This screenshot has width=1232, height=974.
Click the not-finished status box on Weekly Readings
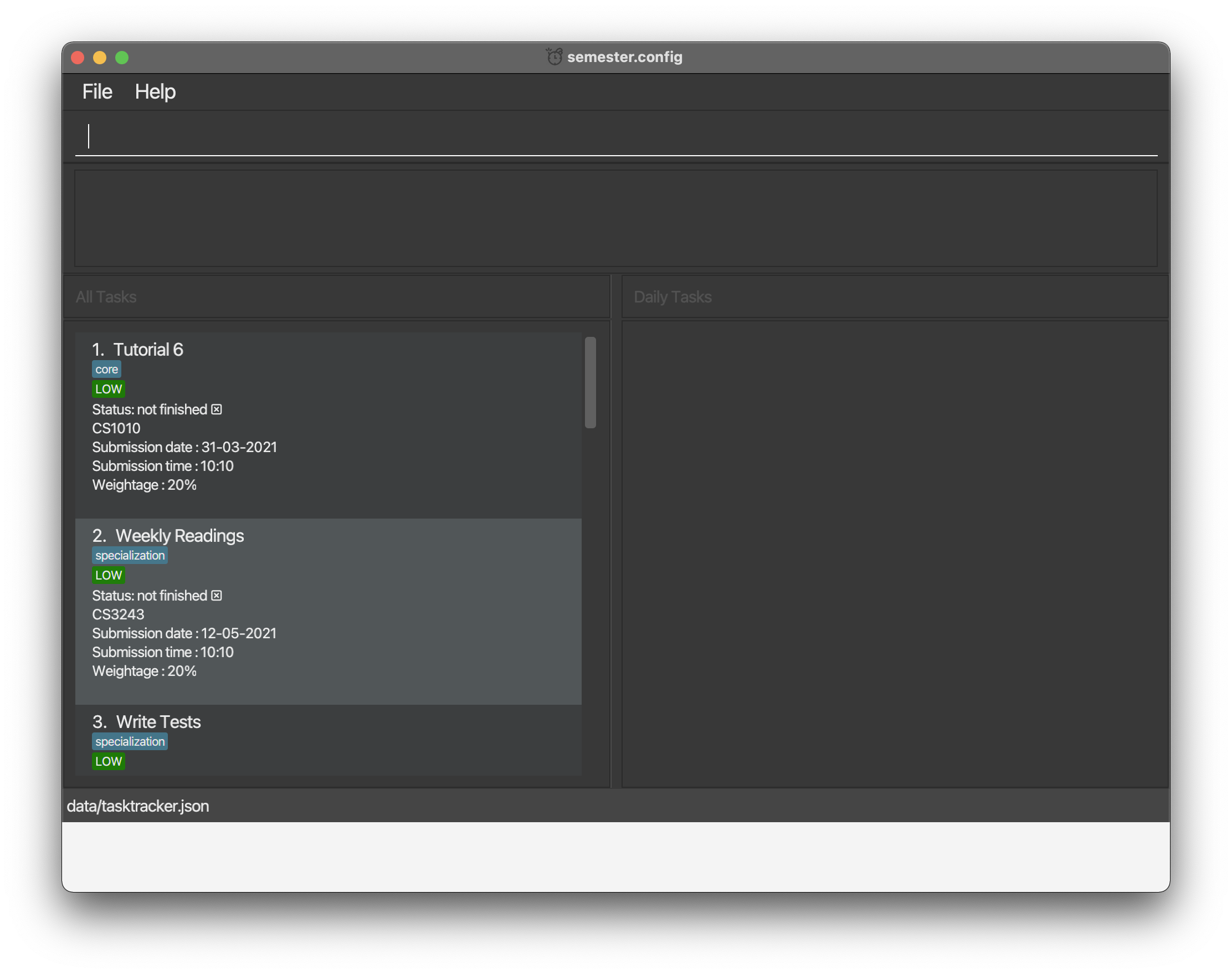pyautogui.click(x=217, y=596)
